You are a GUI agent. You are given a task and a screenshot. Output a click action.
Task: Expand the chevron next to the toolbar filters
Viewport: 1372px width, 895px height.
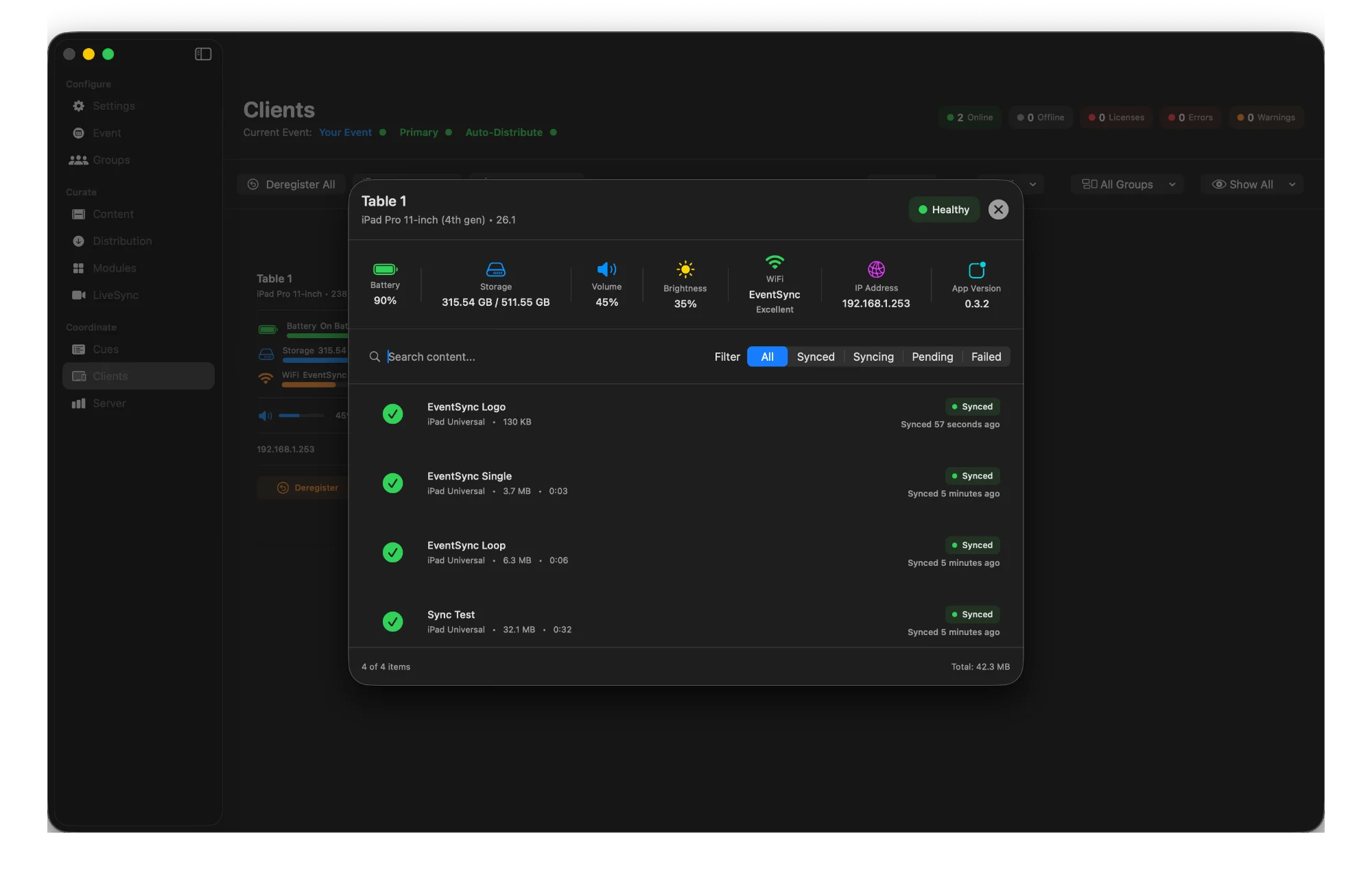coord(1033,184)
